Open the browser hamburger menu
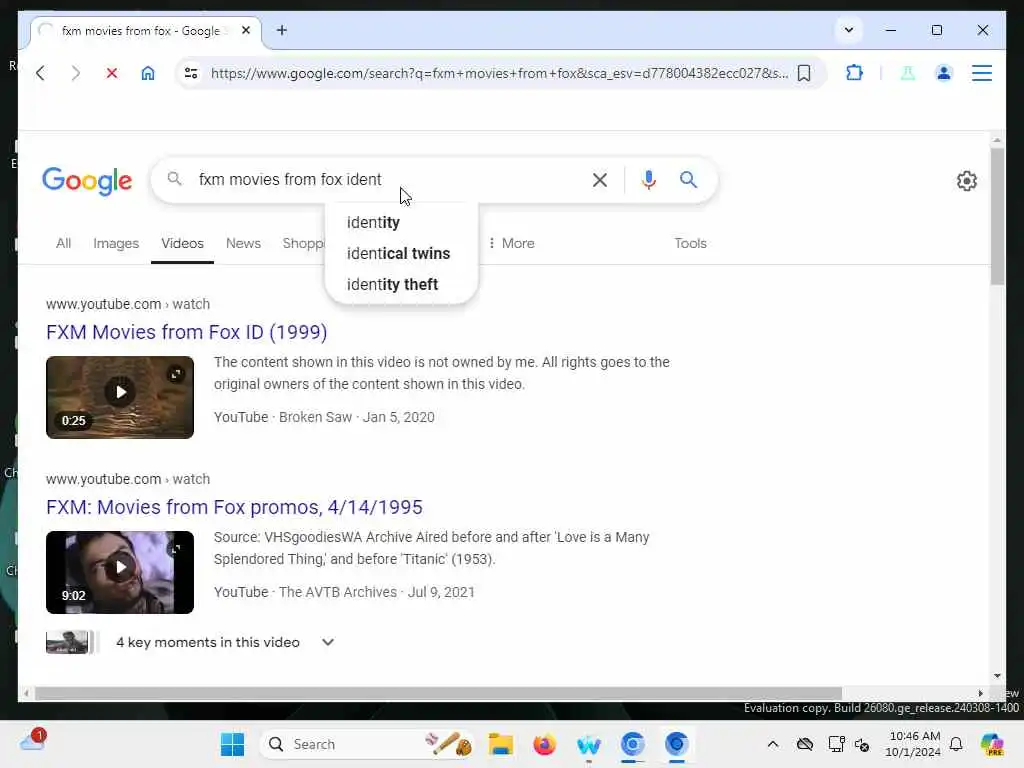Image resolution: width=1024 pixels, height=768 pixels. 982,73
